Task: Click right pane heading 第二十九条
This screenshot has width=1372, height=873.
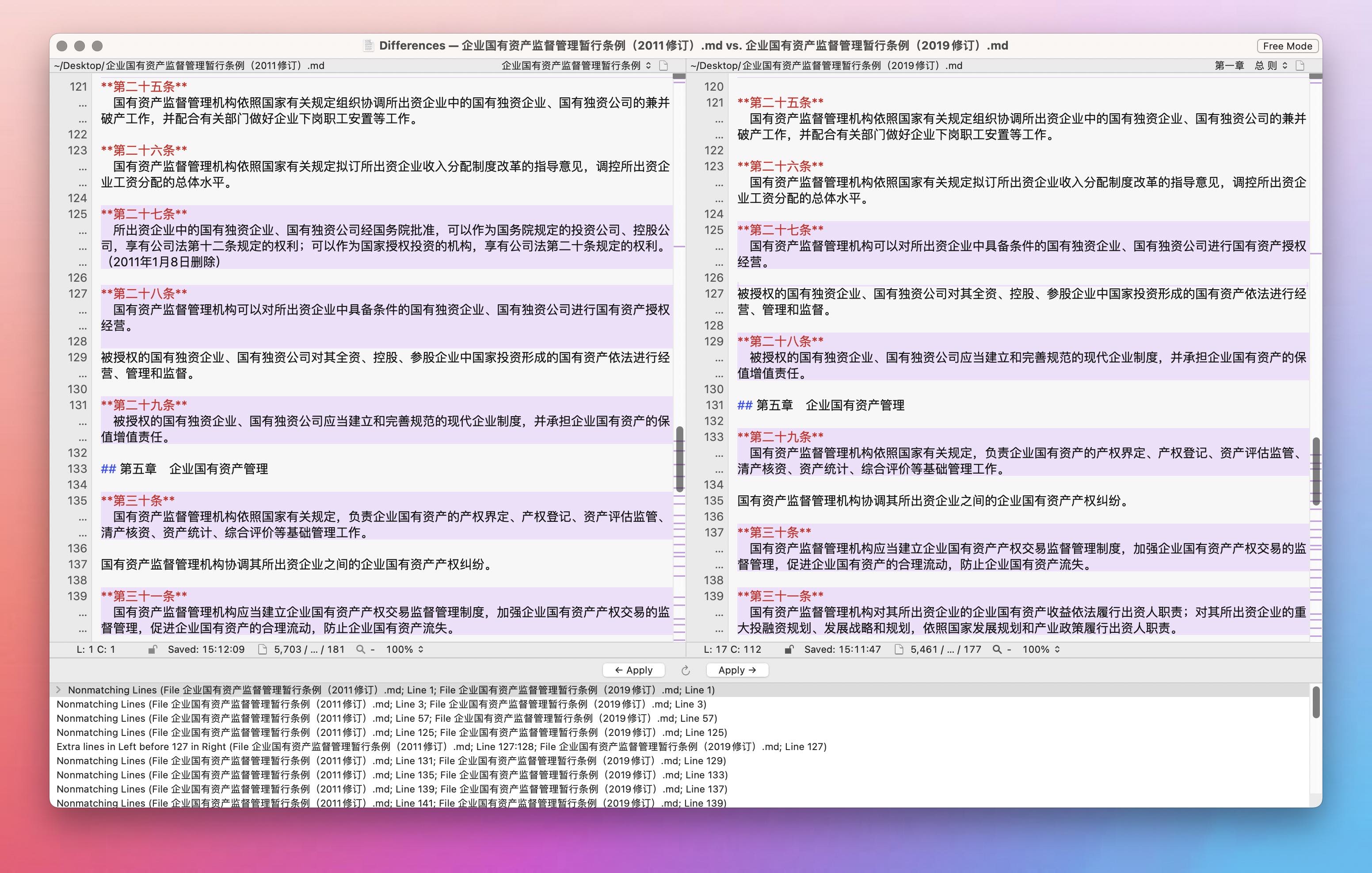Action: coord(781,437)
